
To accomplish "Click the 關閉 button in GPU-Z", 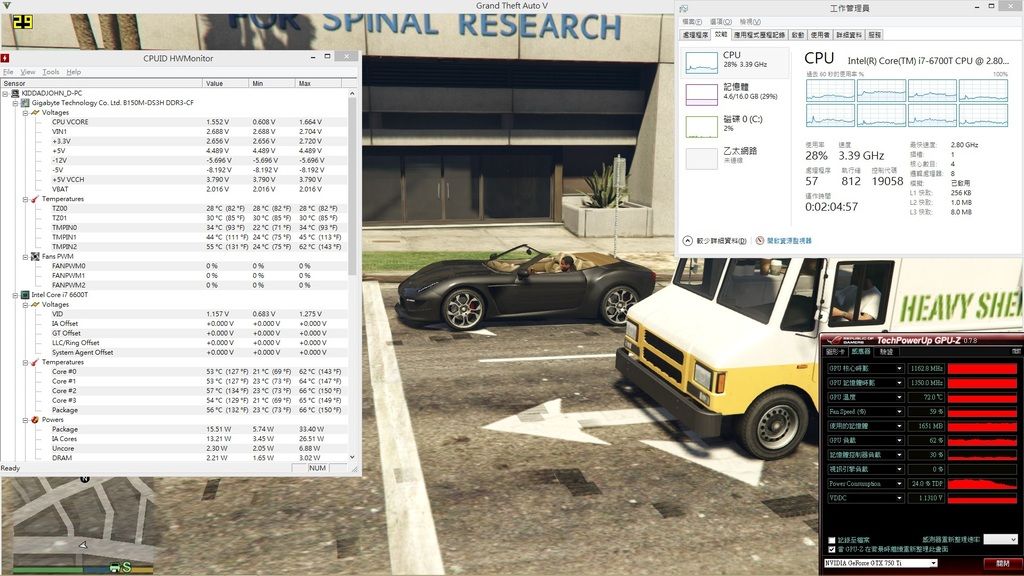I will click(x=1002, y=563).
